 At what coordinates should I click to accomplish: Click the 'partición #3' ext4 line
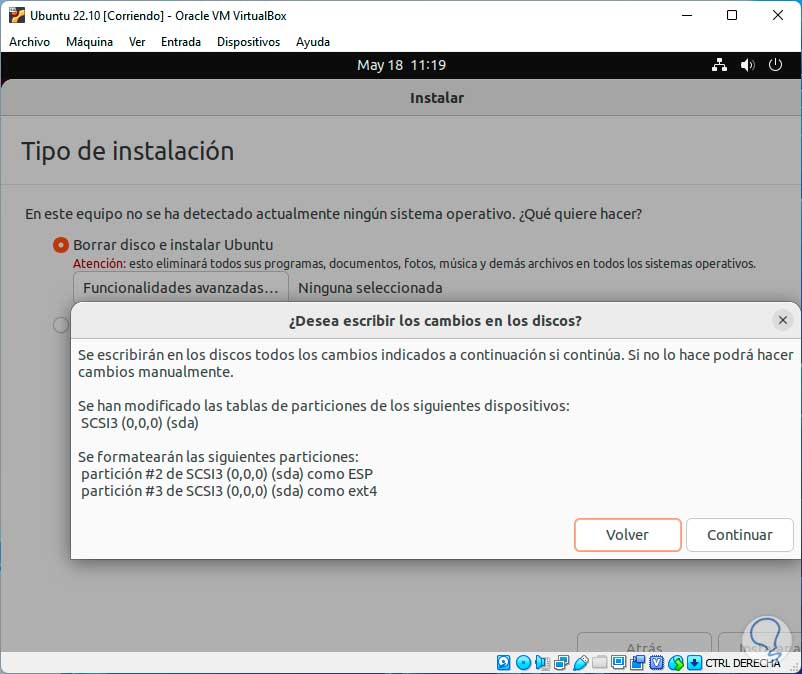(229, 491)
